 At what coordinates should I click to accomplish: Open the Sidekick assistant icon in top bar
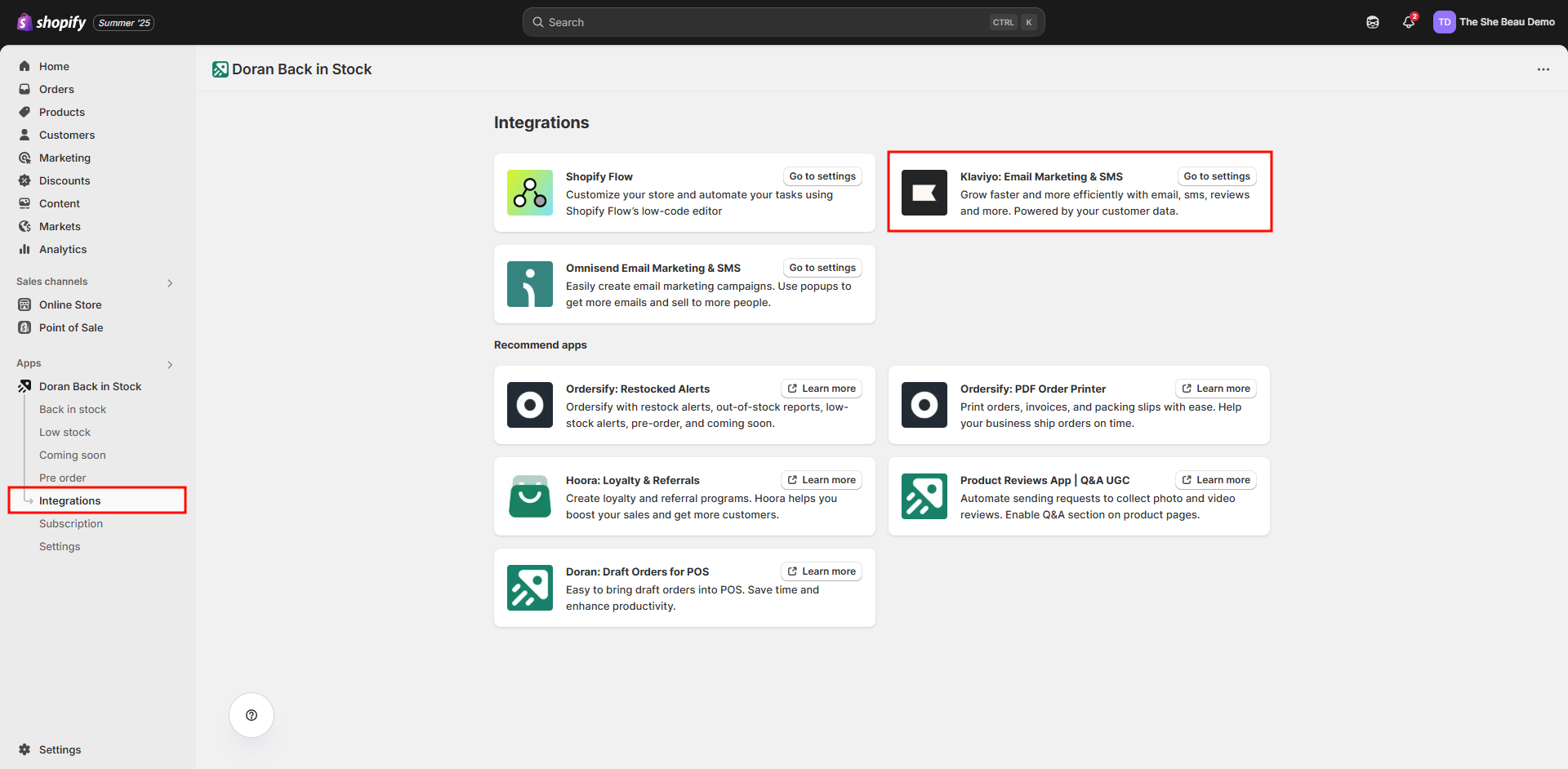pos(1373,22)
